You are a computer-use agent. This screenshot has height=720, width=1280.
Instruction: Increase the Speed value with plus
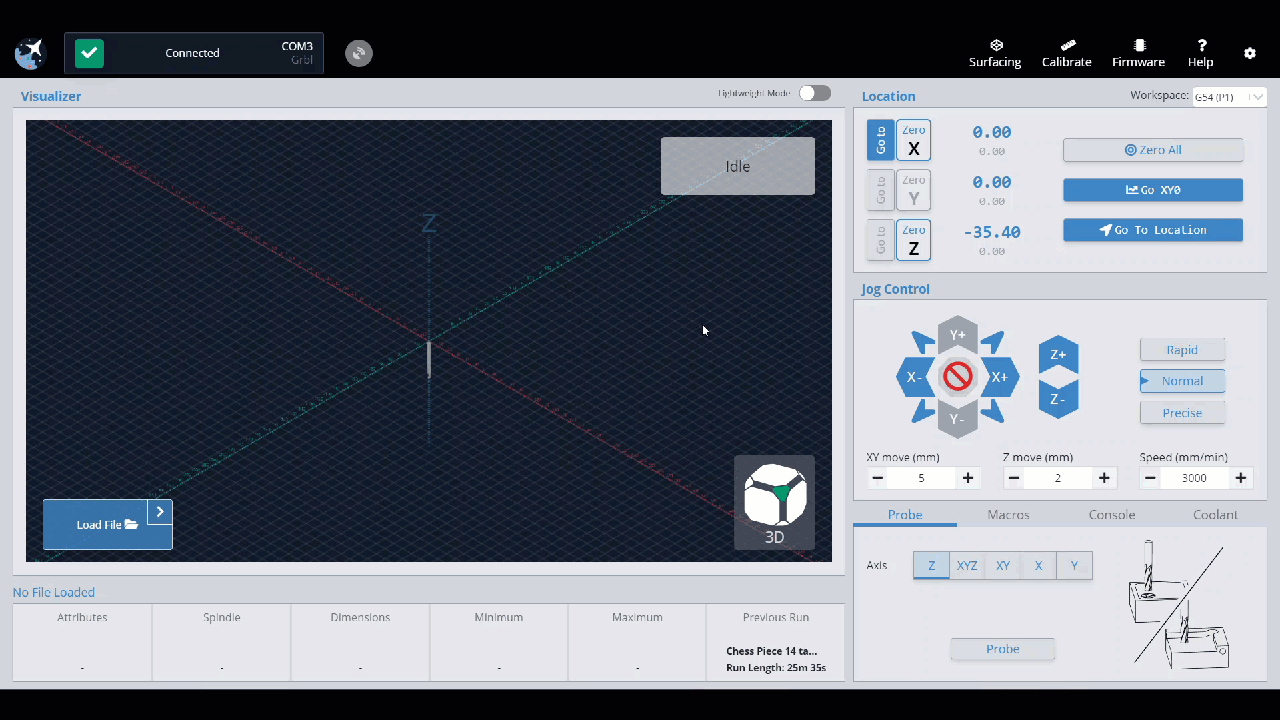click(x=1240, y=478)
